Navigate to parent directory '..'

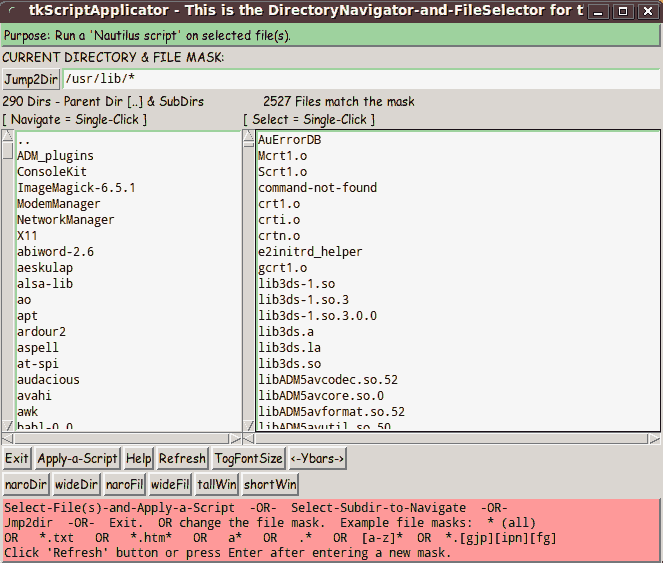pyautogui.click(x=24, y=140)
